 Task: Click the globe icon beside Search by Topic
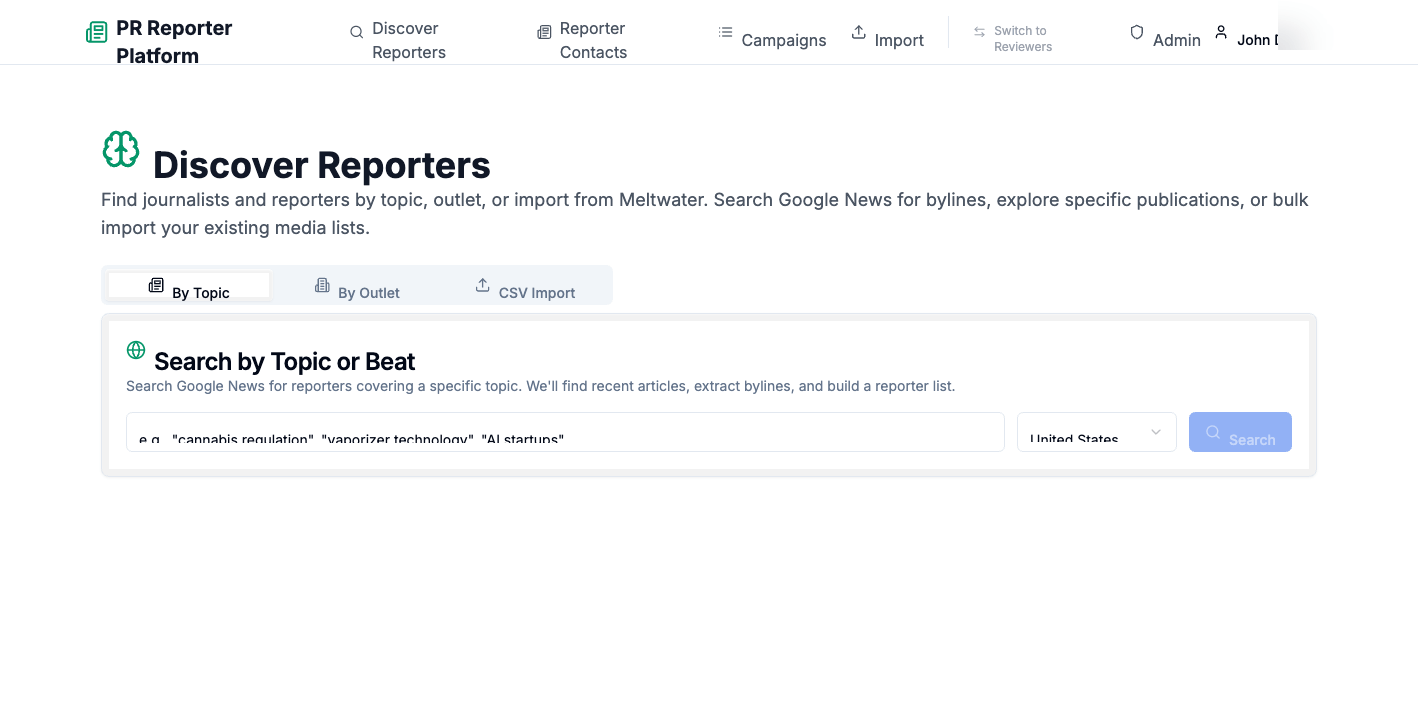(136, 350)
